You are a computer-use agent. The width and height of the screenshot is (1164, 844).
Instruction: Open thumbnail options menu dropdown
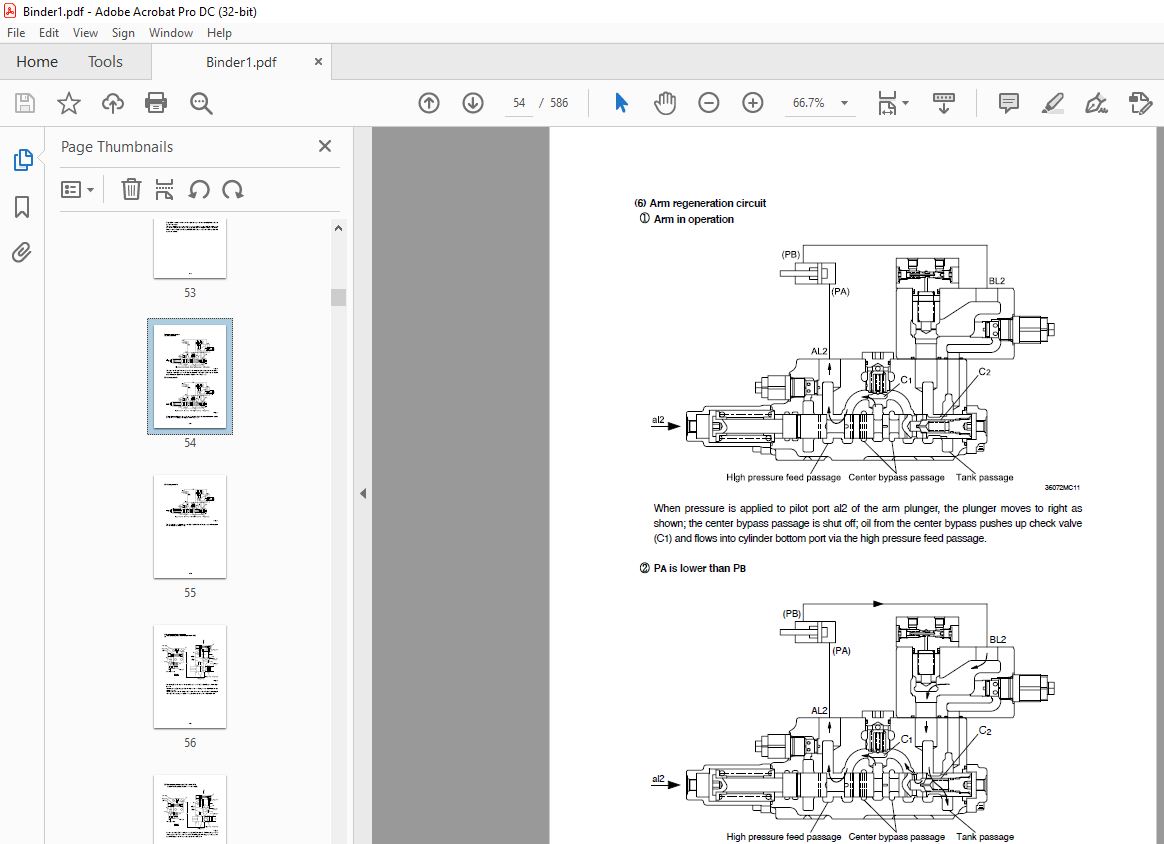pyautogui.click(x=77, y=190)
